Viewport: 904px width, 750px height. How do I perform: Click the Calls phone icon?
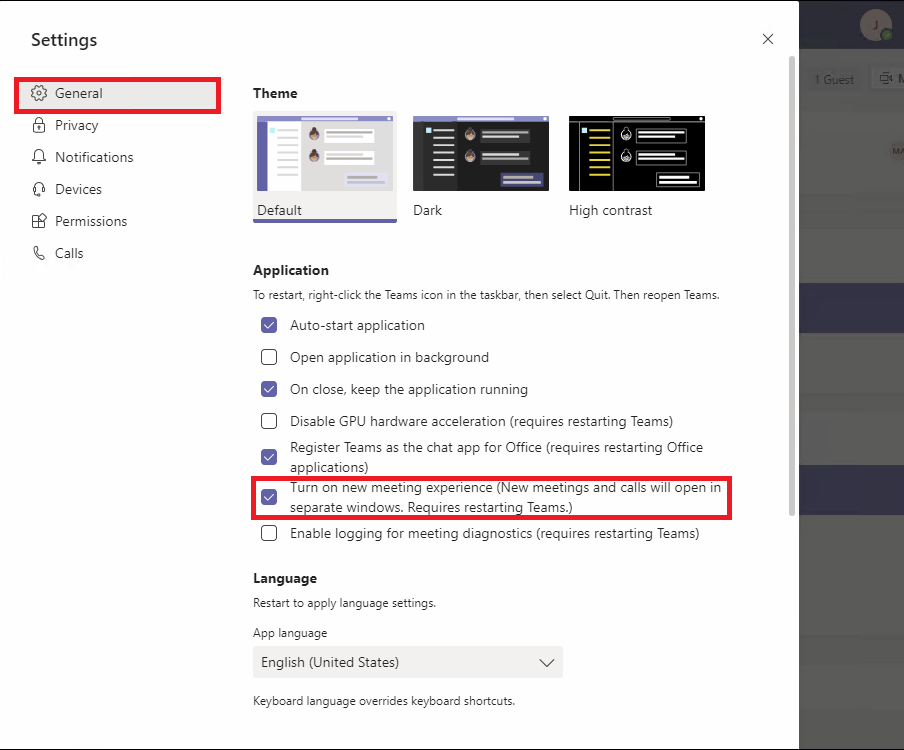pos(39,253)
